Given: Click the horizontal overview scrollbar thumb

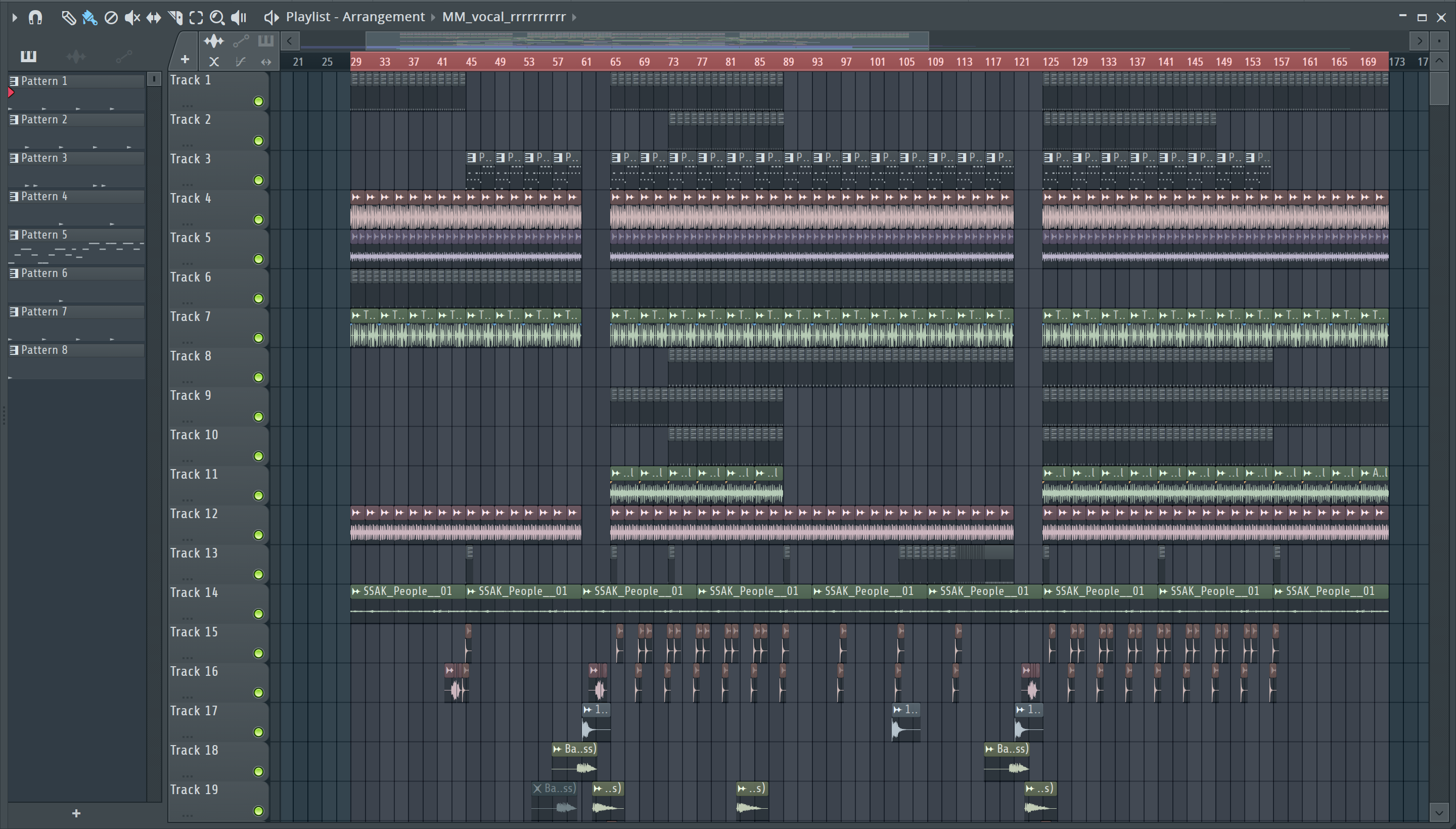Looking at the screenshot, I should (x=647, y=41).
